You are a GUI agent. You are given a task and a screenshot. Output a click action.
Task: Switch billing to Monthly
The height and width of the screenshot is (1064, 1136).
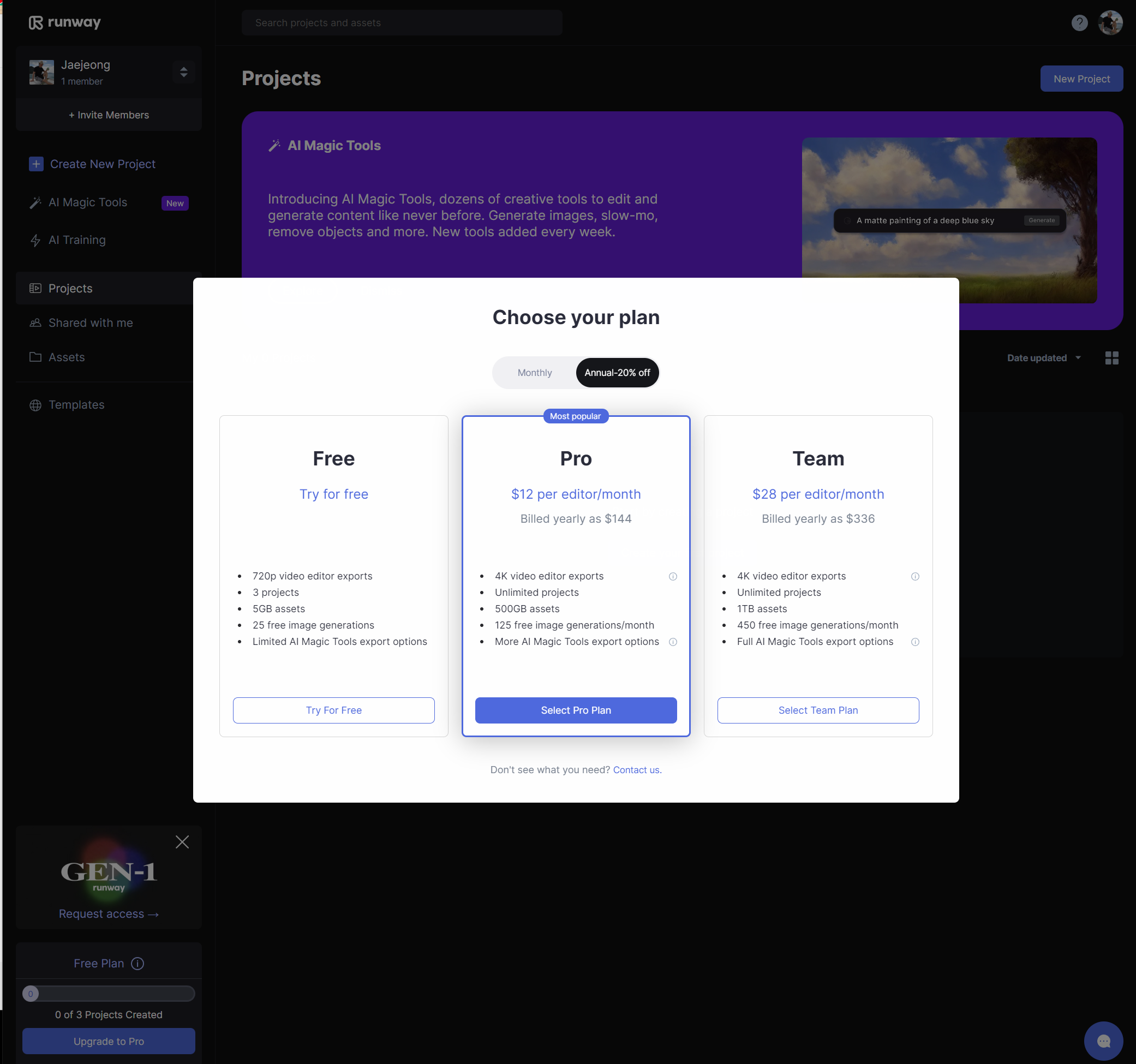click(x=534, y=373)
